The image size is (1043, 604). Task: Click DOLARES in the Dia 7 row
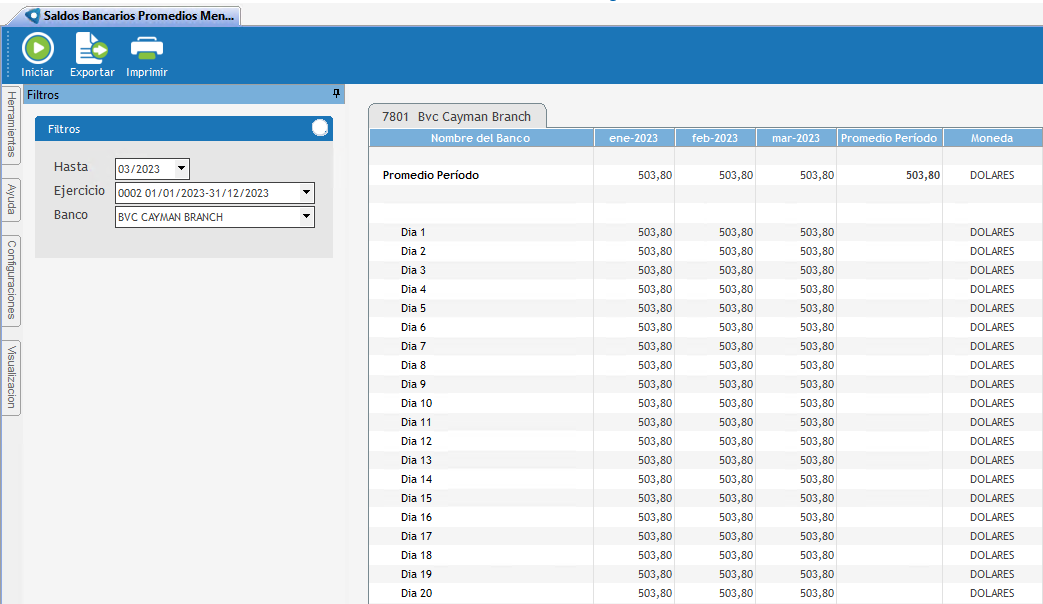pos(992,346)
